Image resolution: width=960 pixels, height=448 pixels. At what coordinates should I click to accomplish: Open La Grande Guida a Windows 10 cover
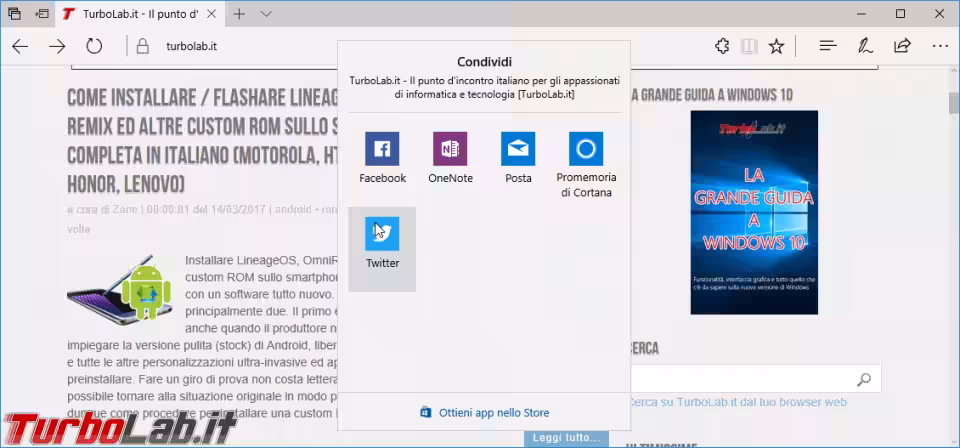[754, 212]
